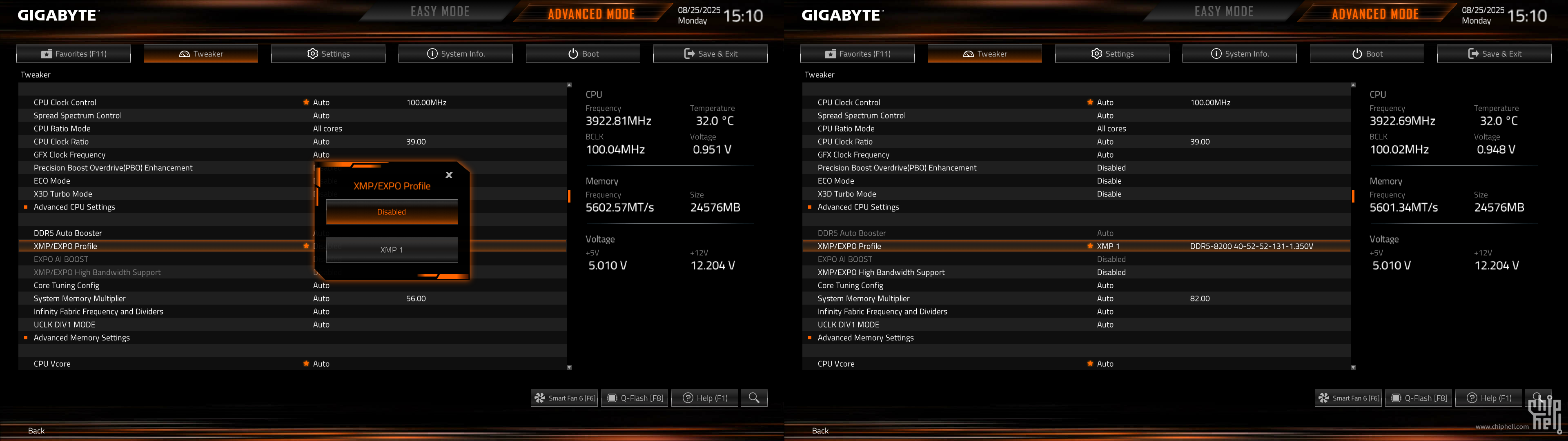Open Save & Exit tab in right BIOS screen

tap(1494, 53)
